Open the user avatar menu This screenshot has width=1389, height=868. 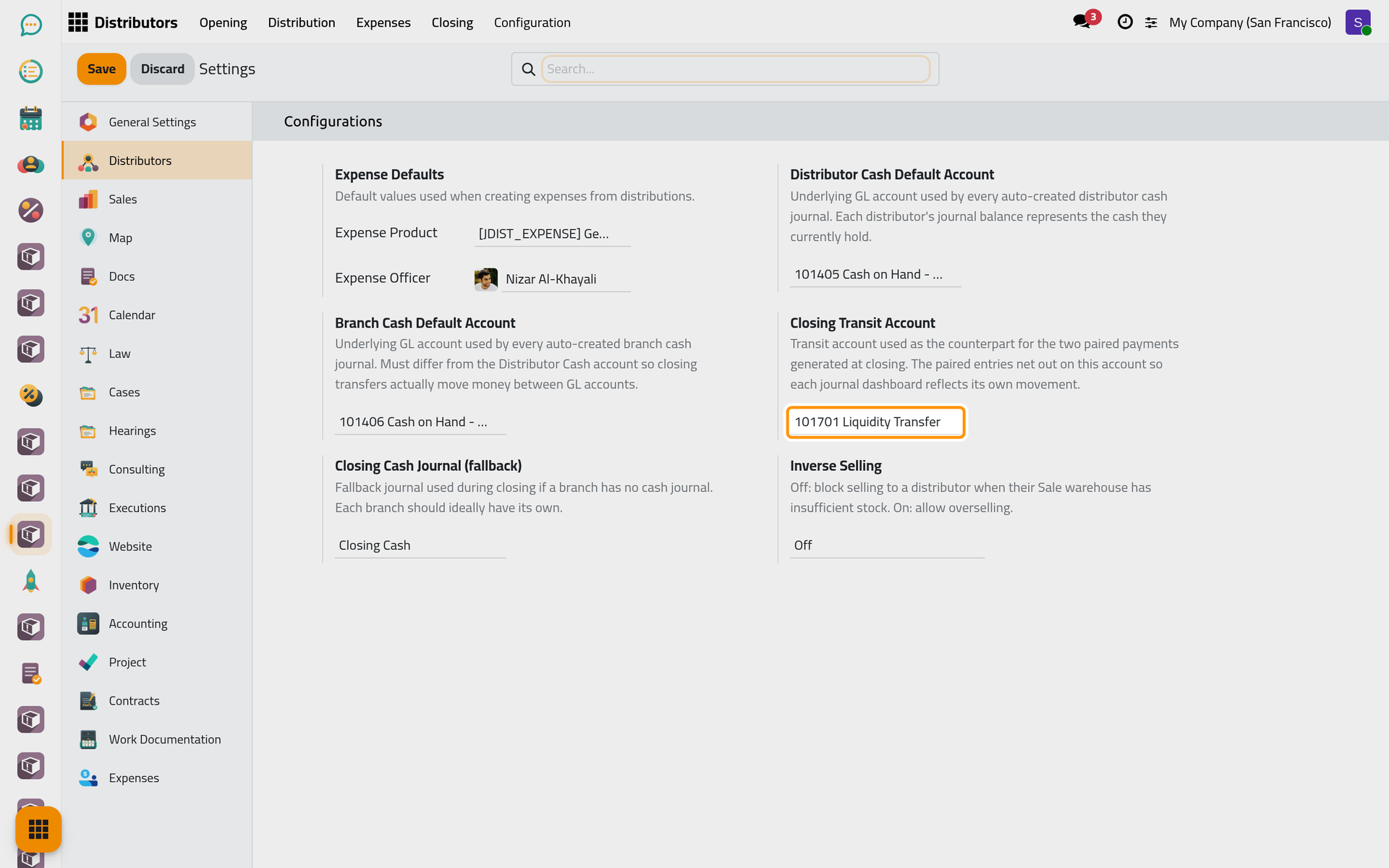coord(1358,22)
